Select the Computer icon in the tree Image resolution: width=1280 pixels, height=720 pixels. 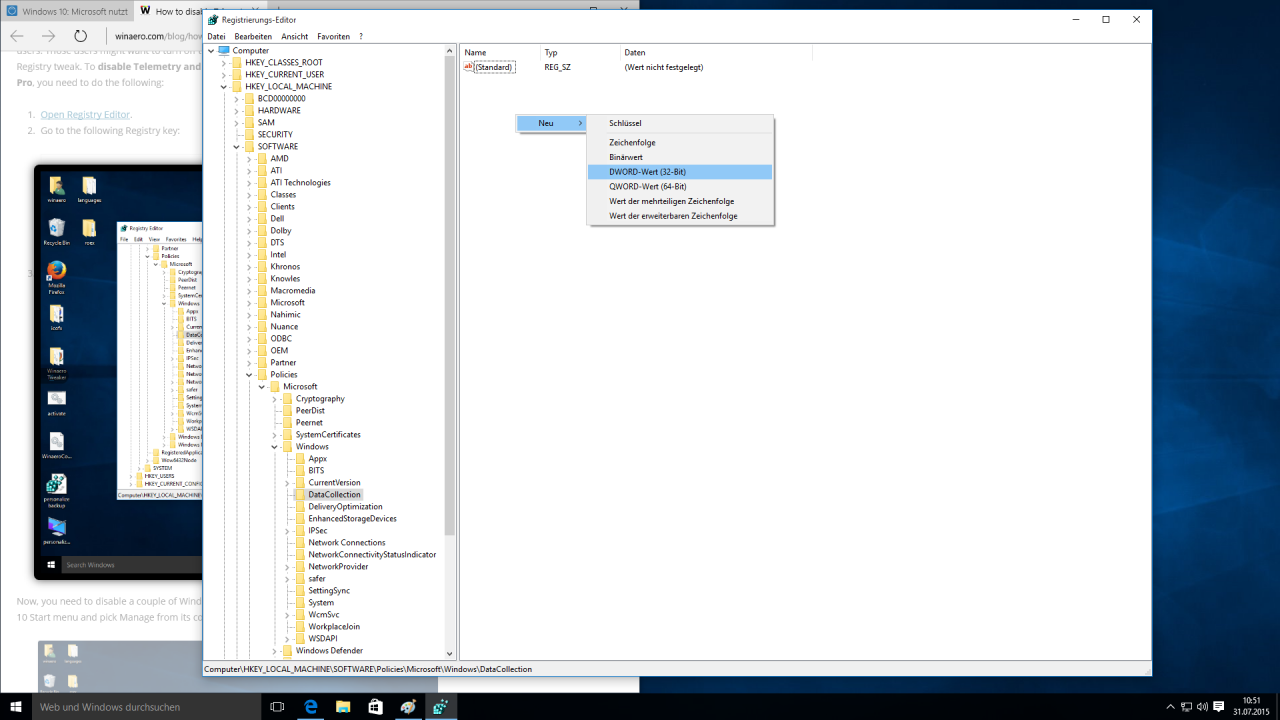224,50
